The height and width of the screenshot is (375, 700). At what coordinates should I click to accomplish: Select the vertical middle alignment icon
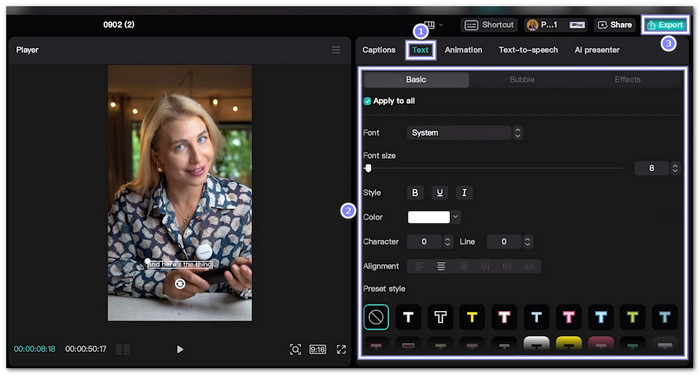pyautogui.click(x=507, y=267)
